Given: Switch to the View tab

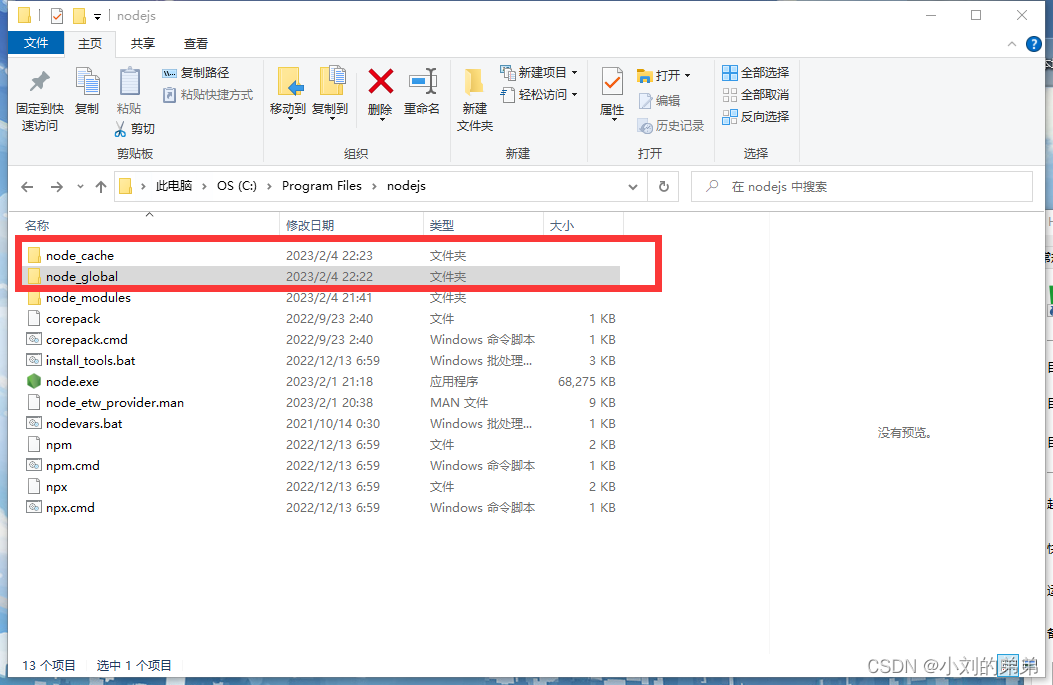Looking at the screenshot, I should point(195,44).
